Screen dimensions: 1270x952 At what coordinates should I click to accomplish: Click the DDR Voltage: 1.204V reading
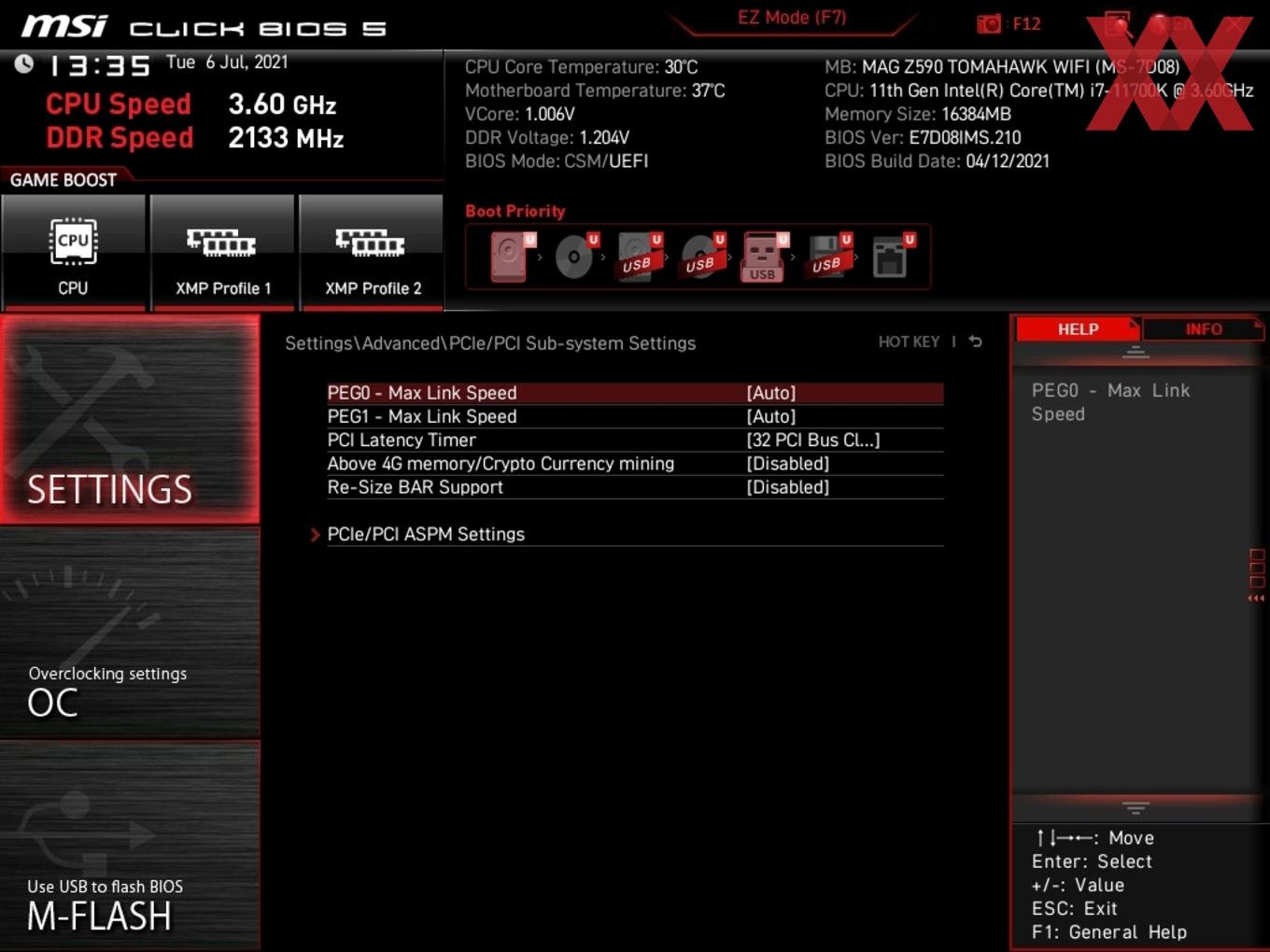click(x=547, y=137)
